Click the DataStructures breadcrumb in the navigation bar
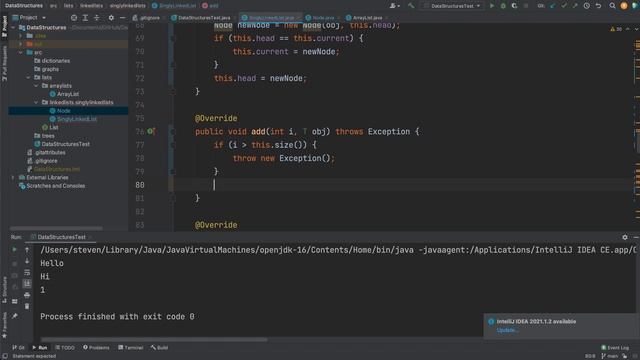640x360 pixels. [x=24, y=6]
